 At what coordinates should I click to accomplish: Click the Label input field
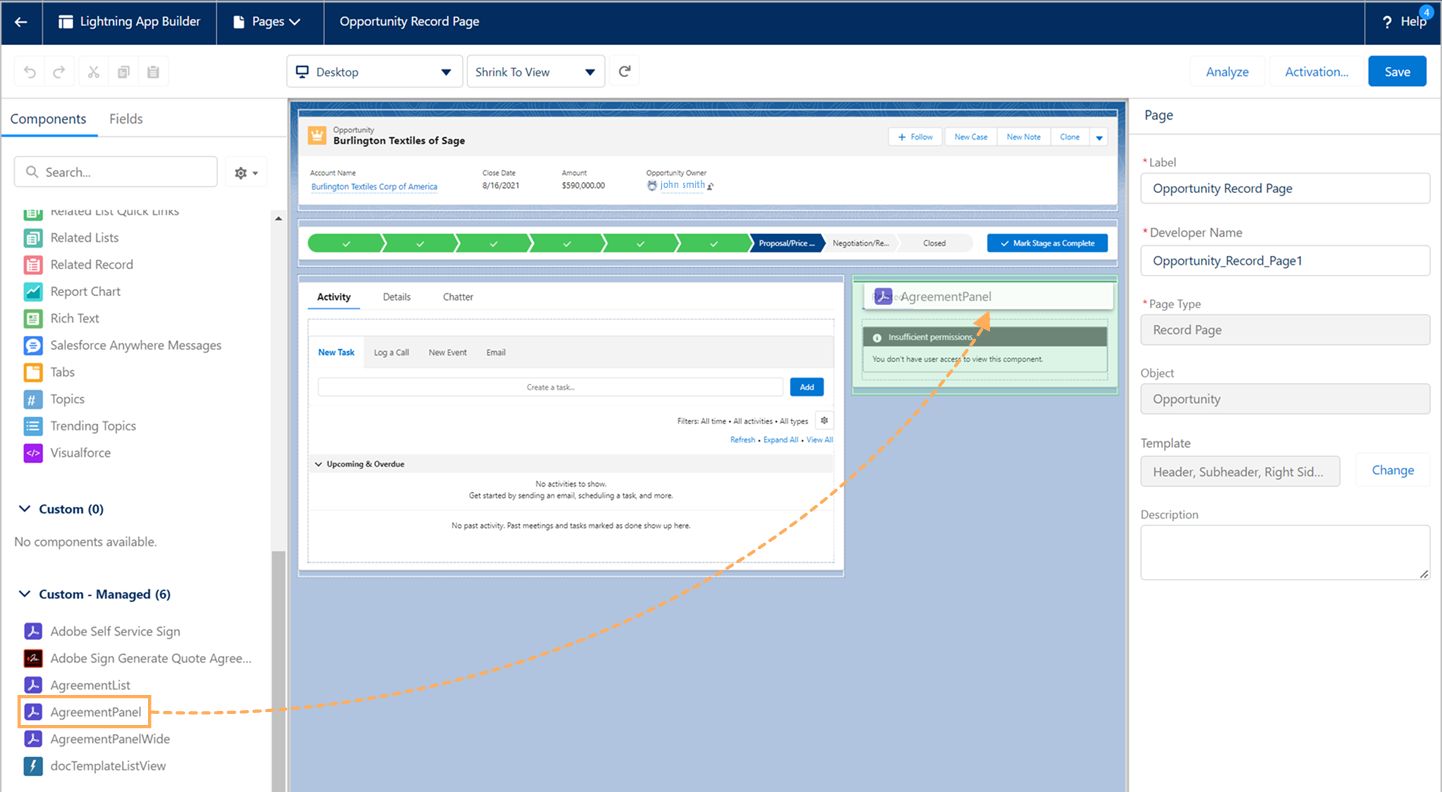(x=1285, y=188)
